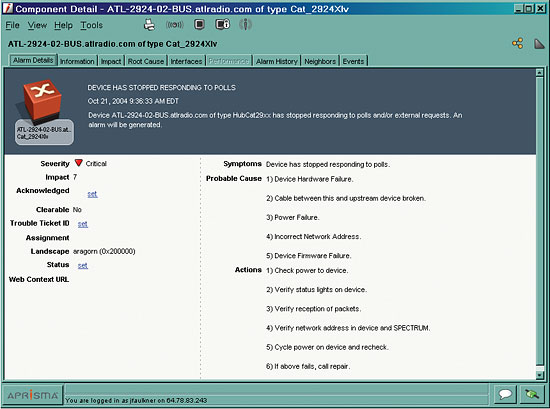Click the green connection icon at bottom right

pyautogui.click(x=532, y=394)
